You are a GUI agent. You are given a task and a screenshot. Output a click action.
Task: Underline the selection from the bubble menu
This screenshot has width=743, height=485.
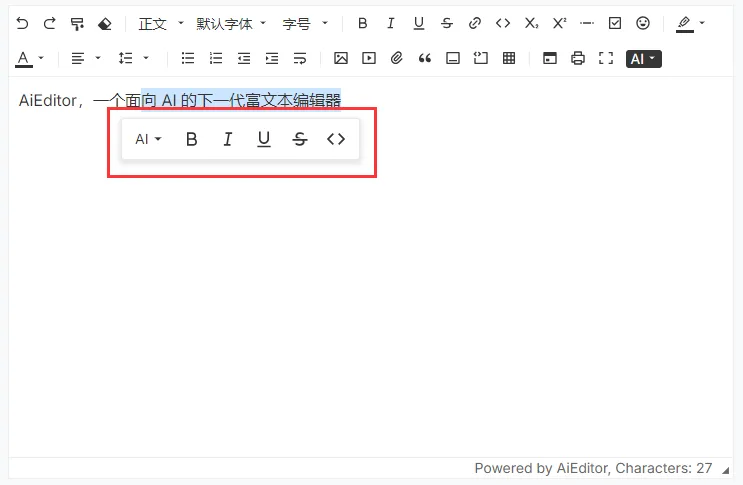pyautogui.click(x=264, y=139)
